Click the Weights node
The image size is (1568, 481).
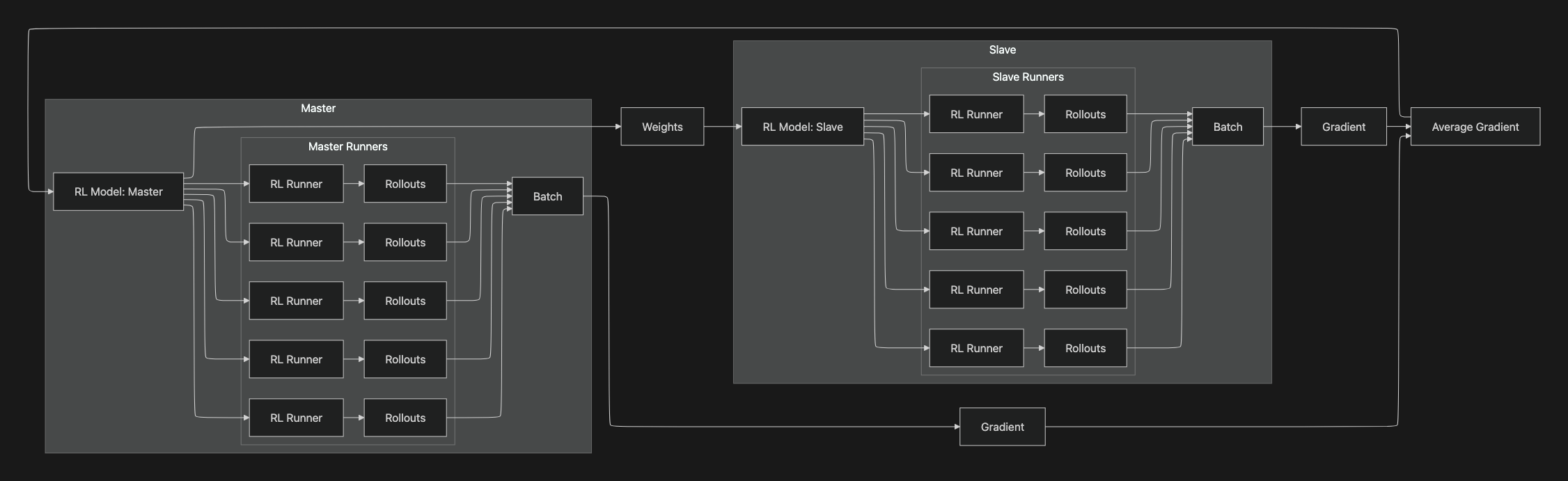tap(662, 127)
